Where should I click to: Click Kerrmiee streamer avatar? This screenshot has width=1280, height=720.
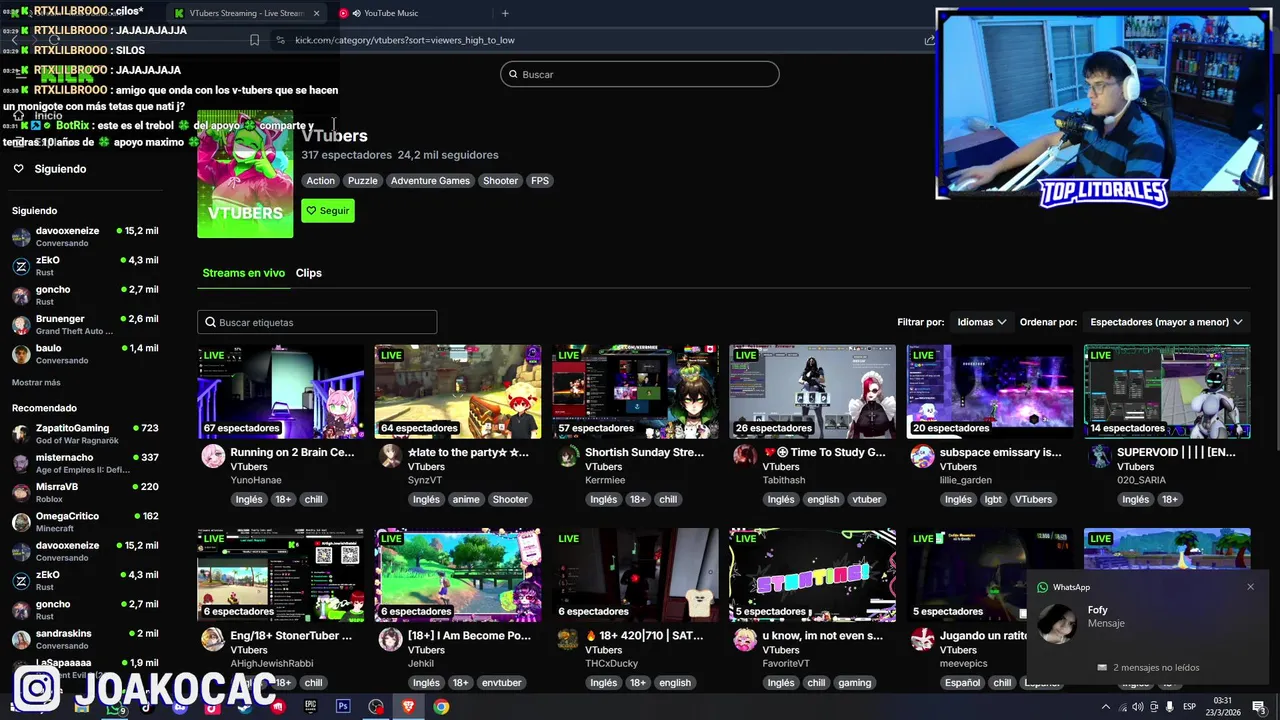click(568, 457)
